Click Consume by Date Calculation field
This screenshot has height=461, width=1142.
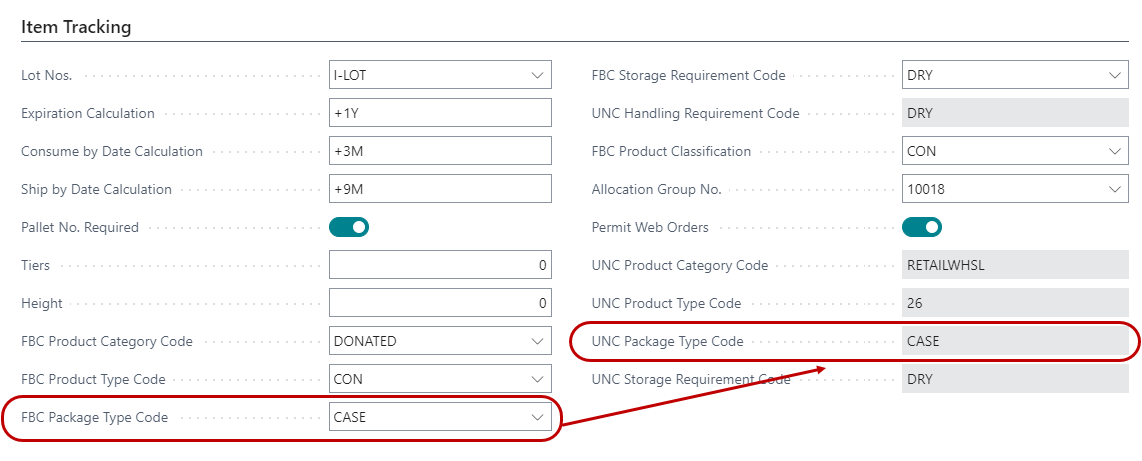coord(440,151)
